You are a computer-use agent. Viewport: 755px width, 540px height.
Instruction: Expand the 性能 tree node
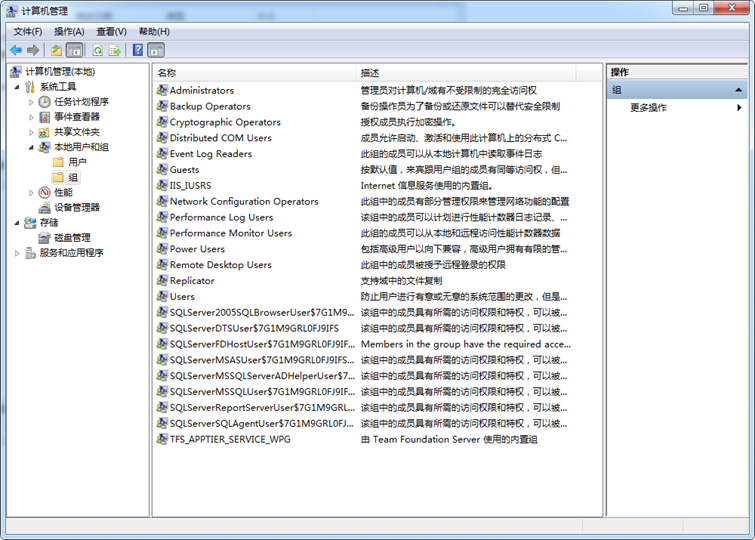(x=31, y=193)
